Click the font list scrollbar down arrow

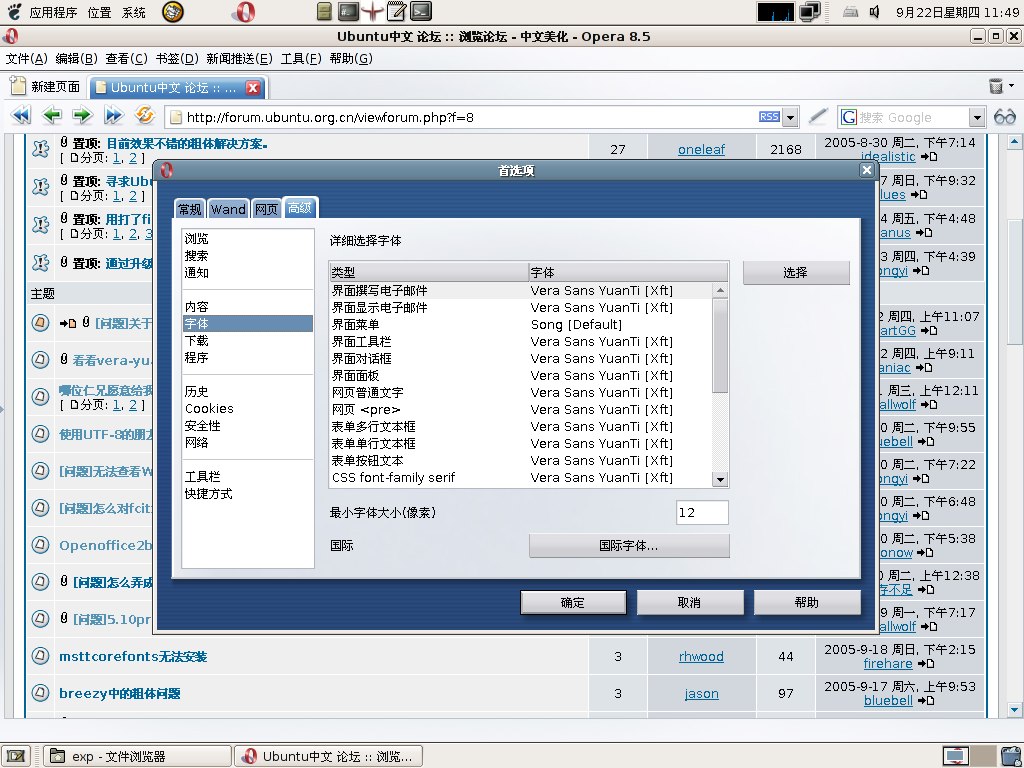pyautogui.click(x=720, y=479)
